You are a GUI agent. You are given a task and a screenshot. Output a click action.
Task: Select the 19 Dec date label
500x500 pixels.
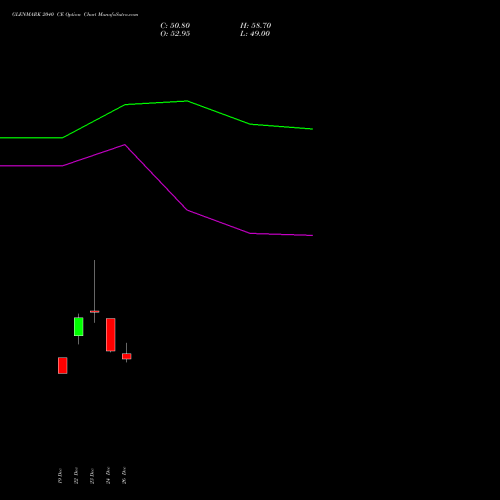click(x=60, y=476)
